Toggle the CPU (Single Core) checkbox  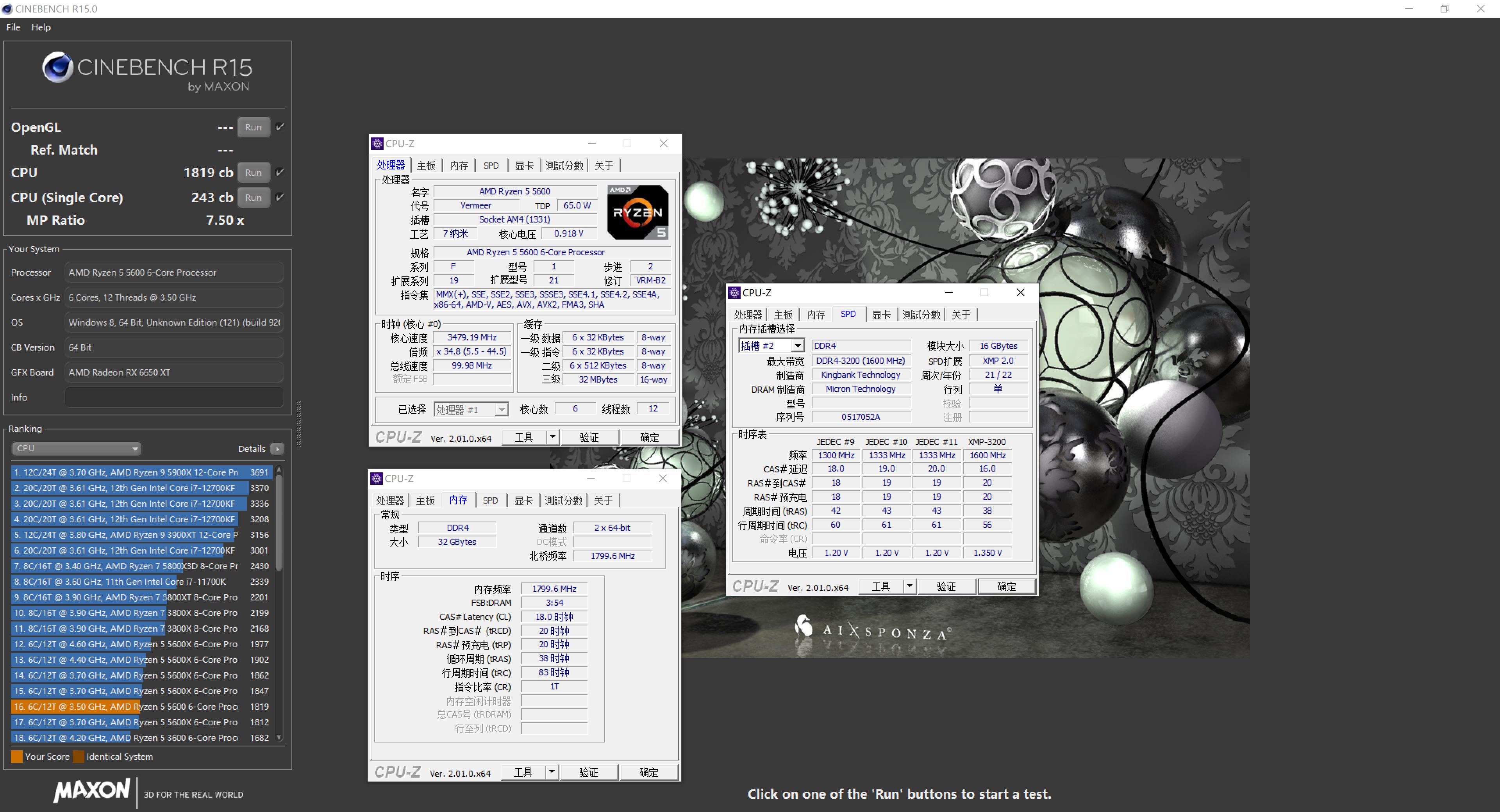(280, 197)
